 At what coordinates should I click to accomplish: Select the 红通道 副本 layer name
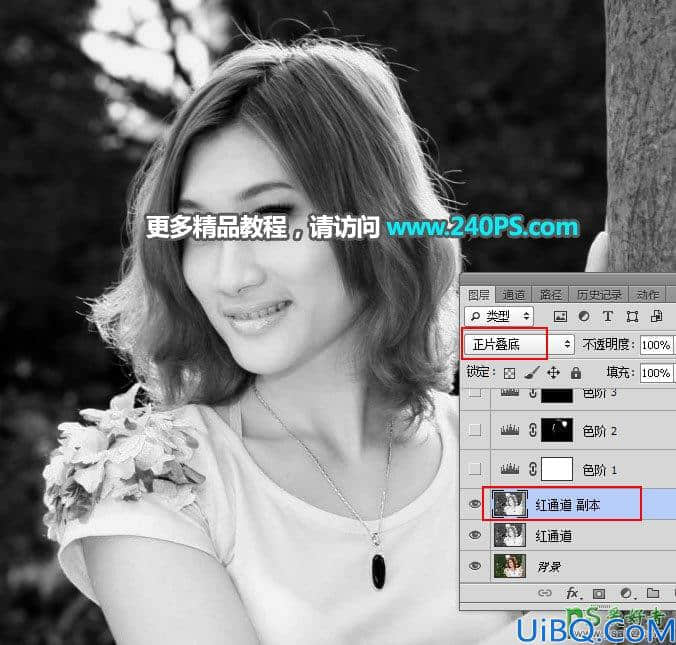click(568, 505)
